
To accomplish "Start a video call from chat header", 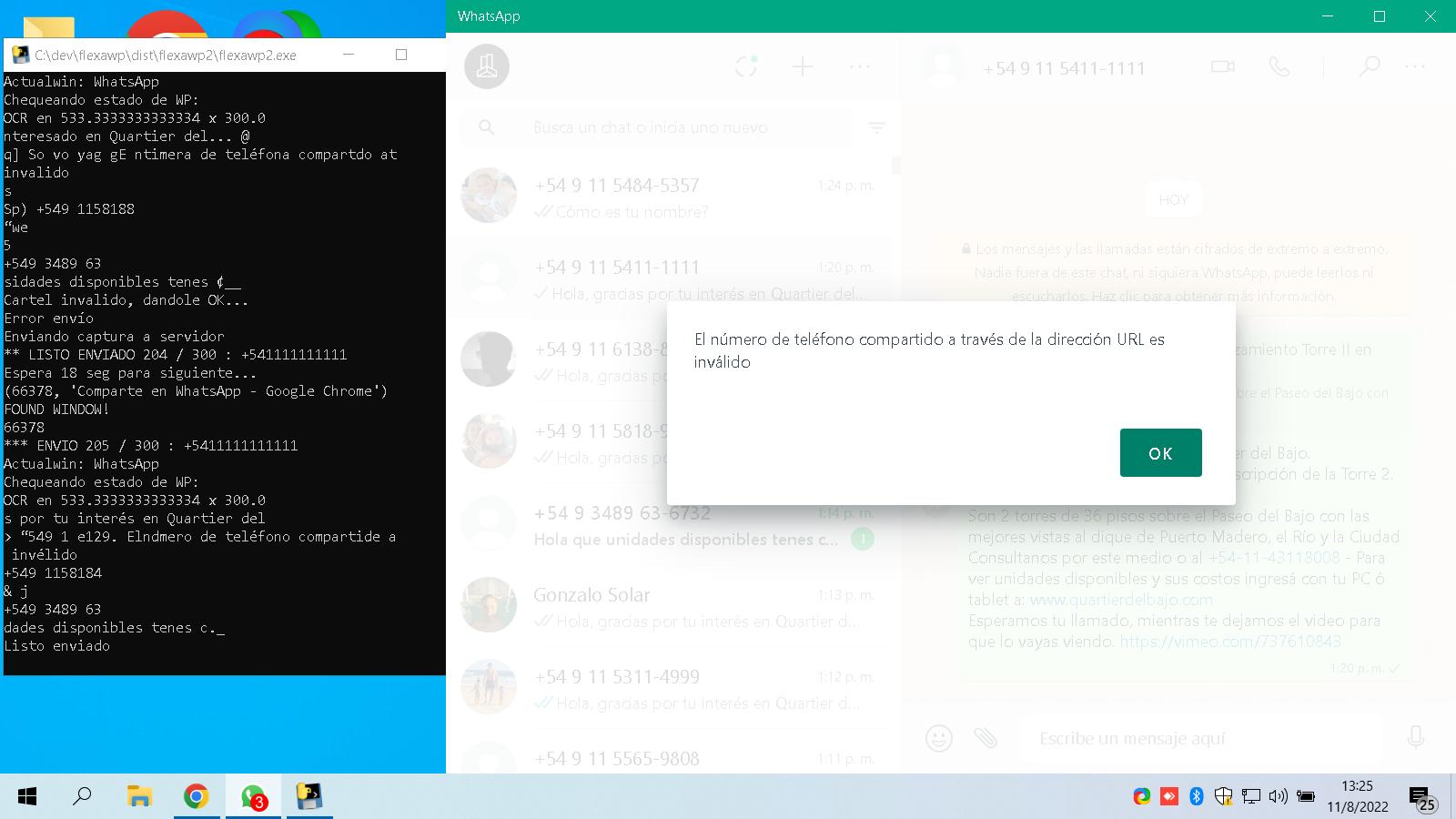I will pyautogui.click(x=1223, y=66).
